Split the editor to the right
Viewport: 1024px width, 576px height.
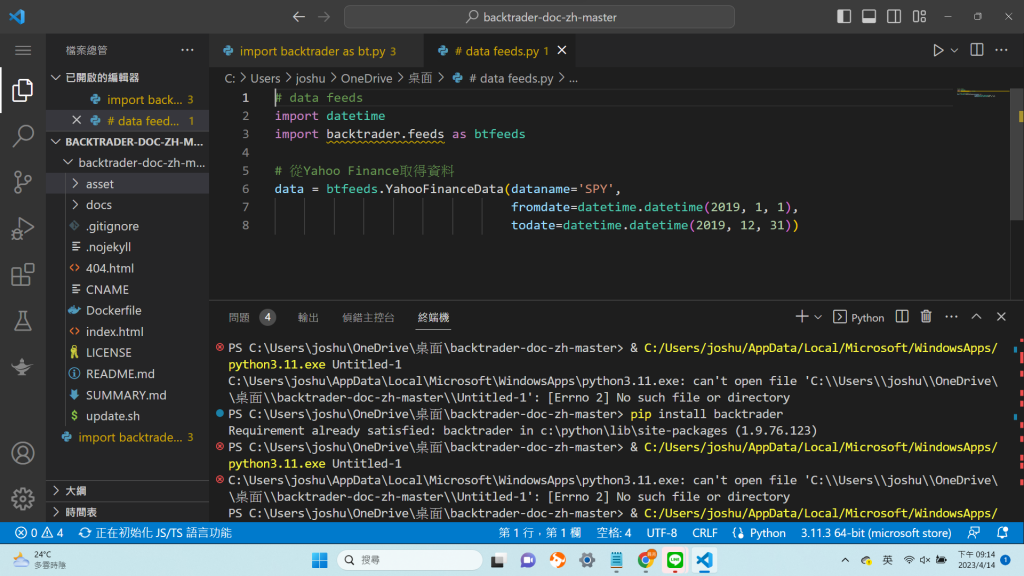click(x=977, y=50)
